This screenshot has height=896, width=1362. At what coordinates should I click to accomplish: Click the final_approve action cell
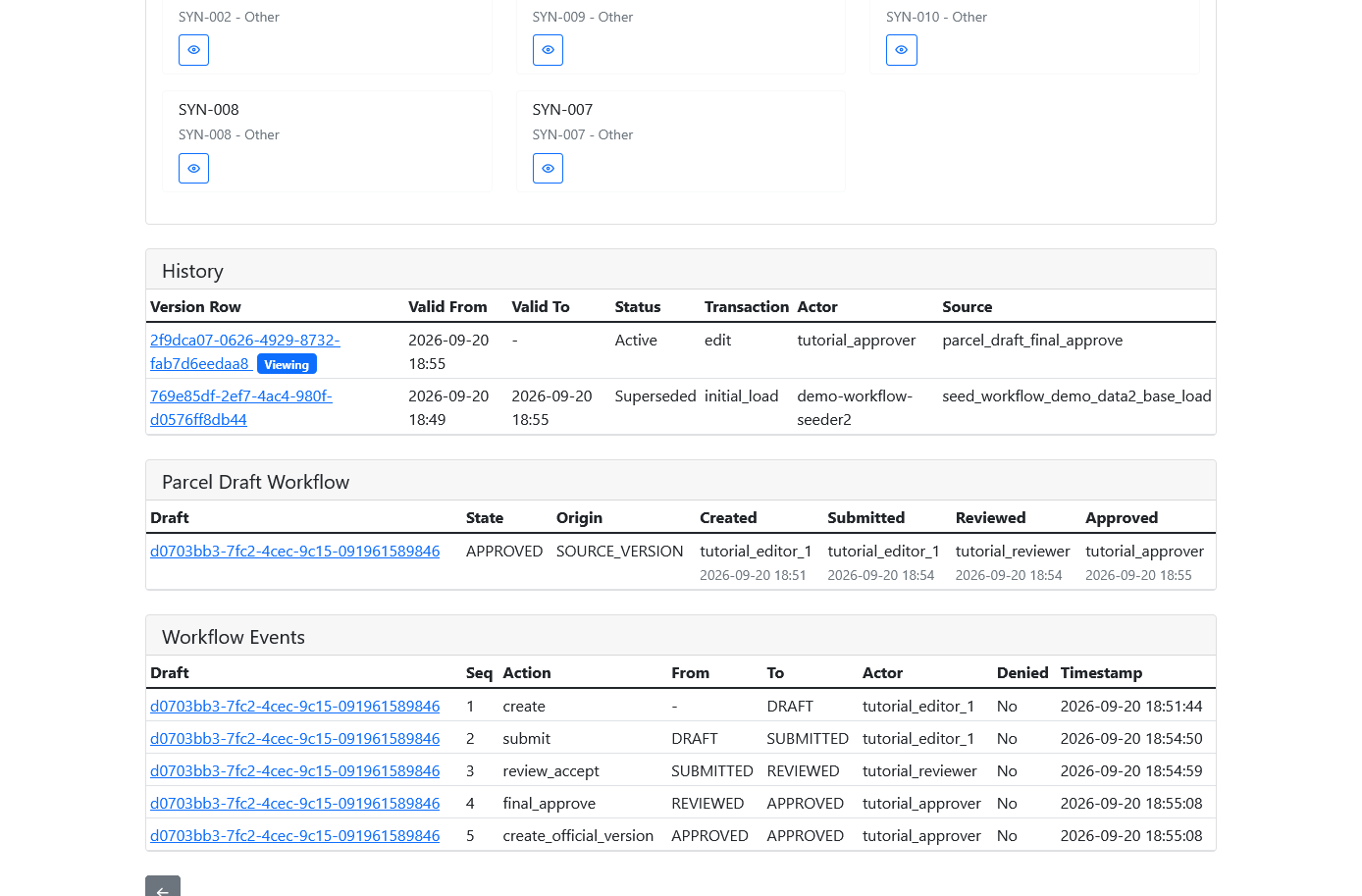(x=550, y=804)
